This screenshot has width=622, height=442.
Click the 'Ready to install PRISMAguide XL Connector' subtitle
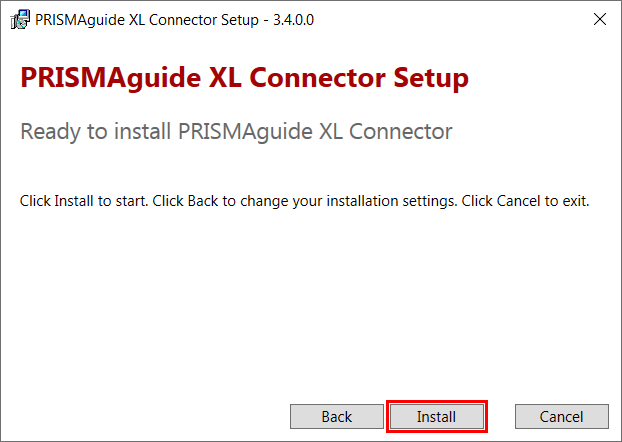(x=236, y=132)
